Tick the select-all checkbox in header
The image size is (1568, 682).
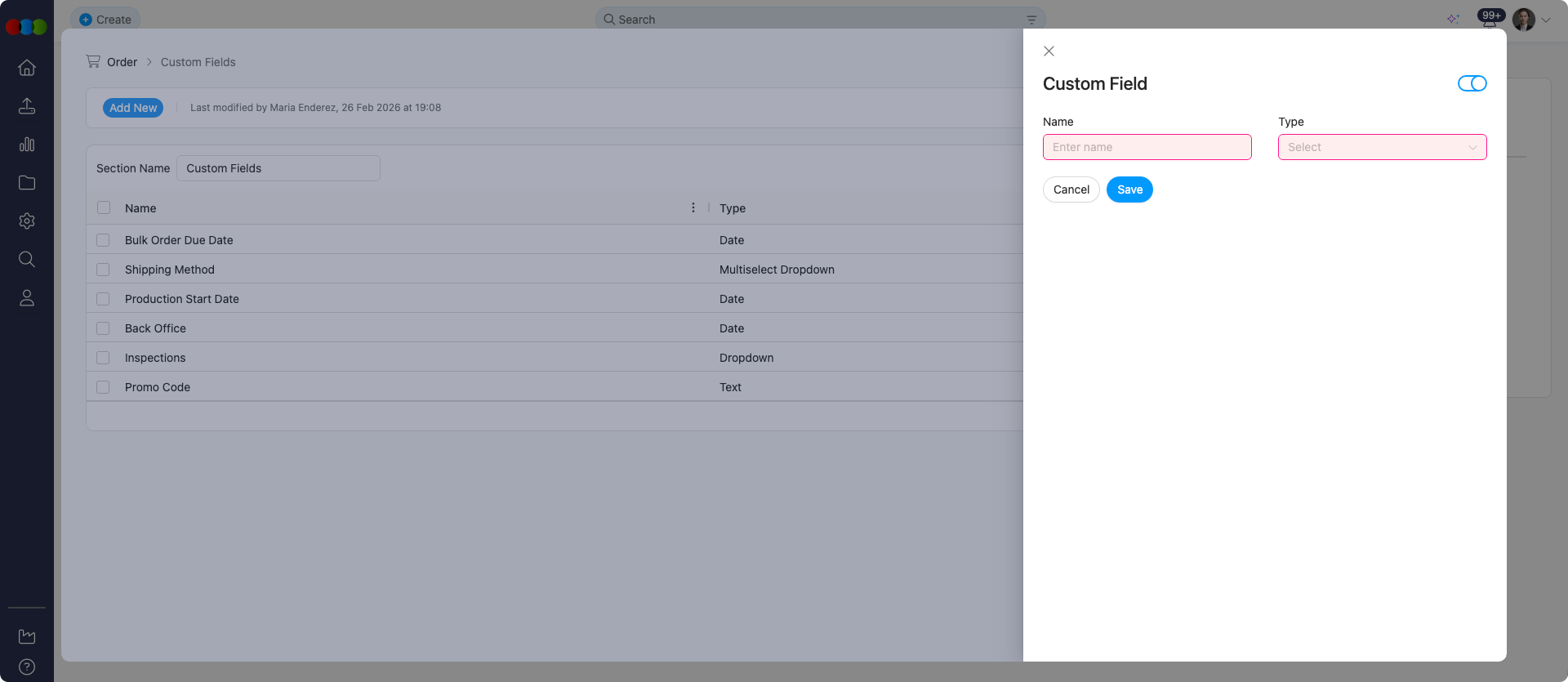(104, 207)
